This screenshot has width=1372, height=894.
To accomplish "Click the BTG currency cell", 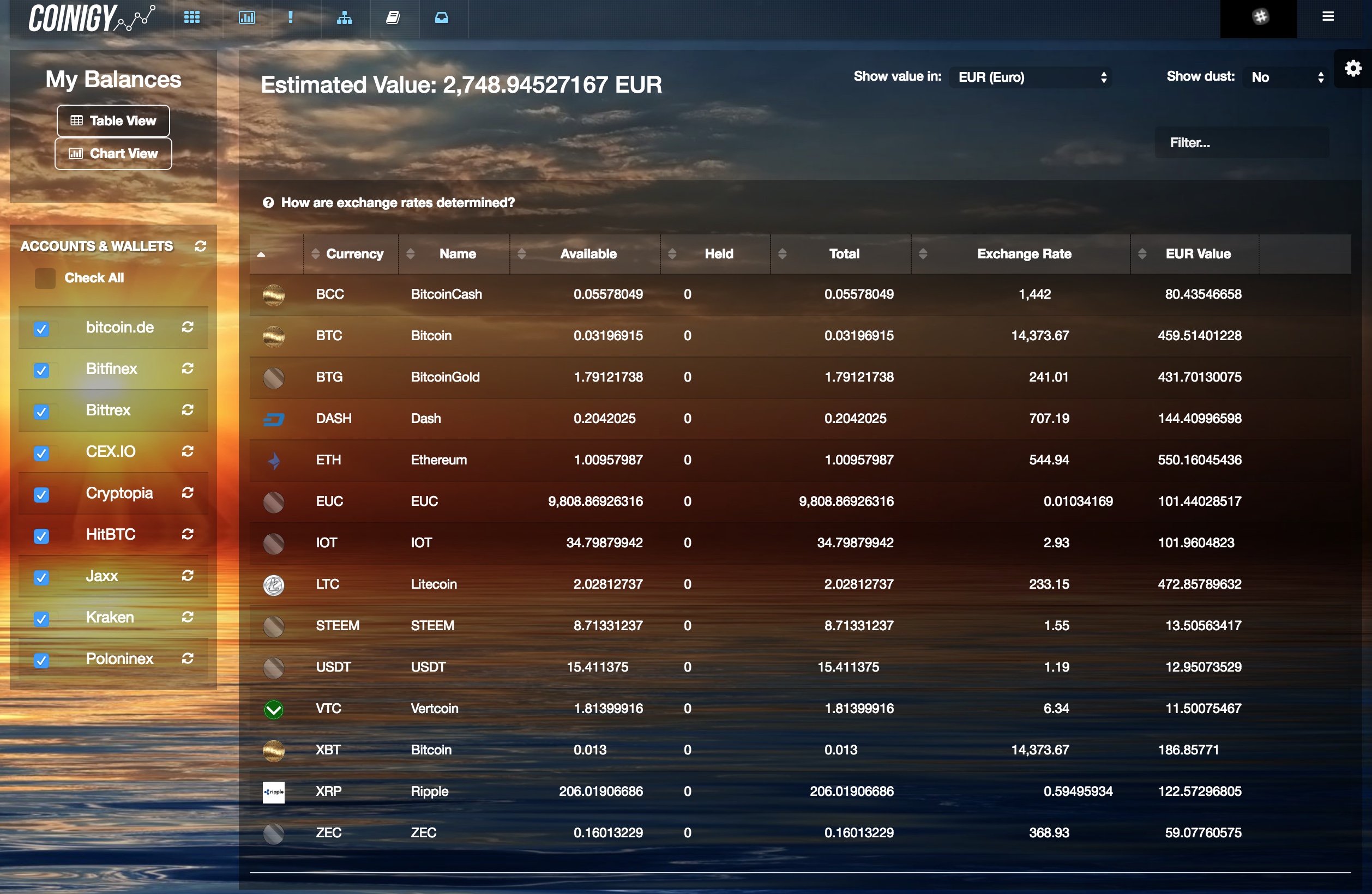I will coord(329,377).
